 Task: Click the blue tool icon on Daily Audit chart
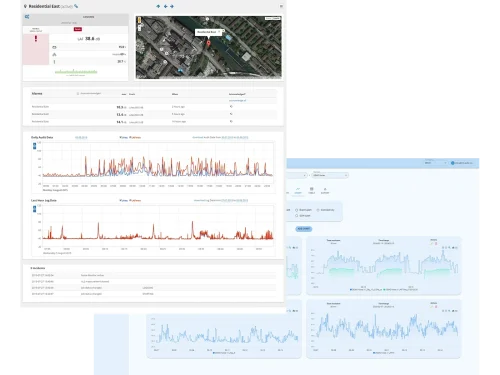(x=34, y=146)
